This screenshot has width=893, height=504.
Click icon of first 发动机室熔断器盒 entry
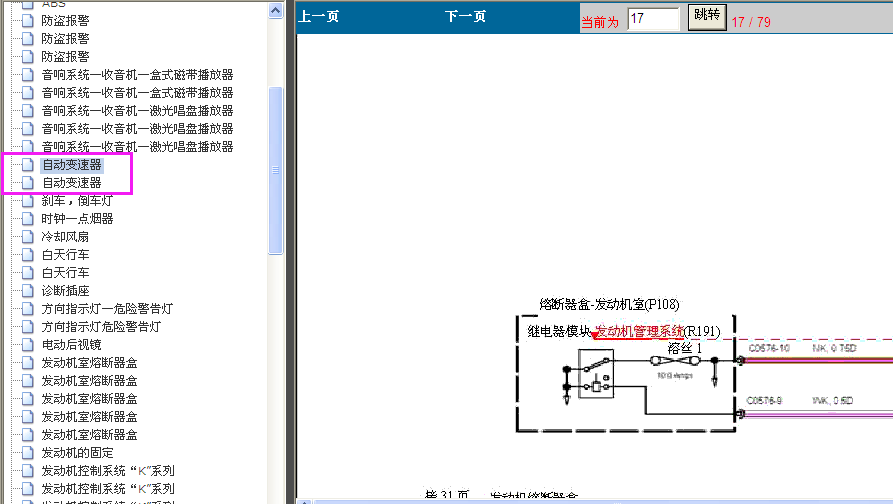pyautogui.click(x=27, y=363)
